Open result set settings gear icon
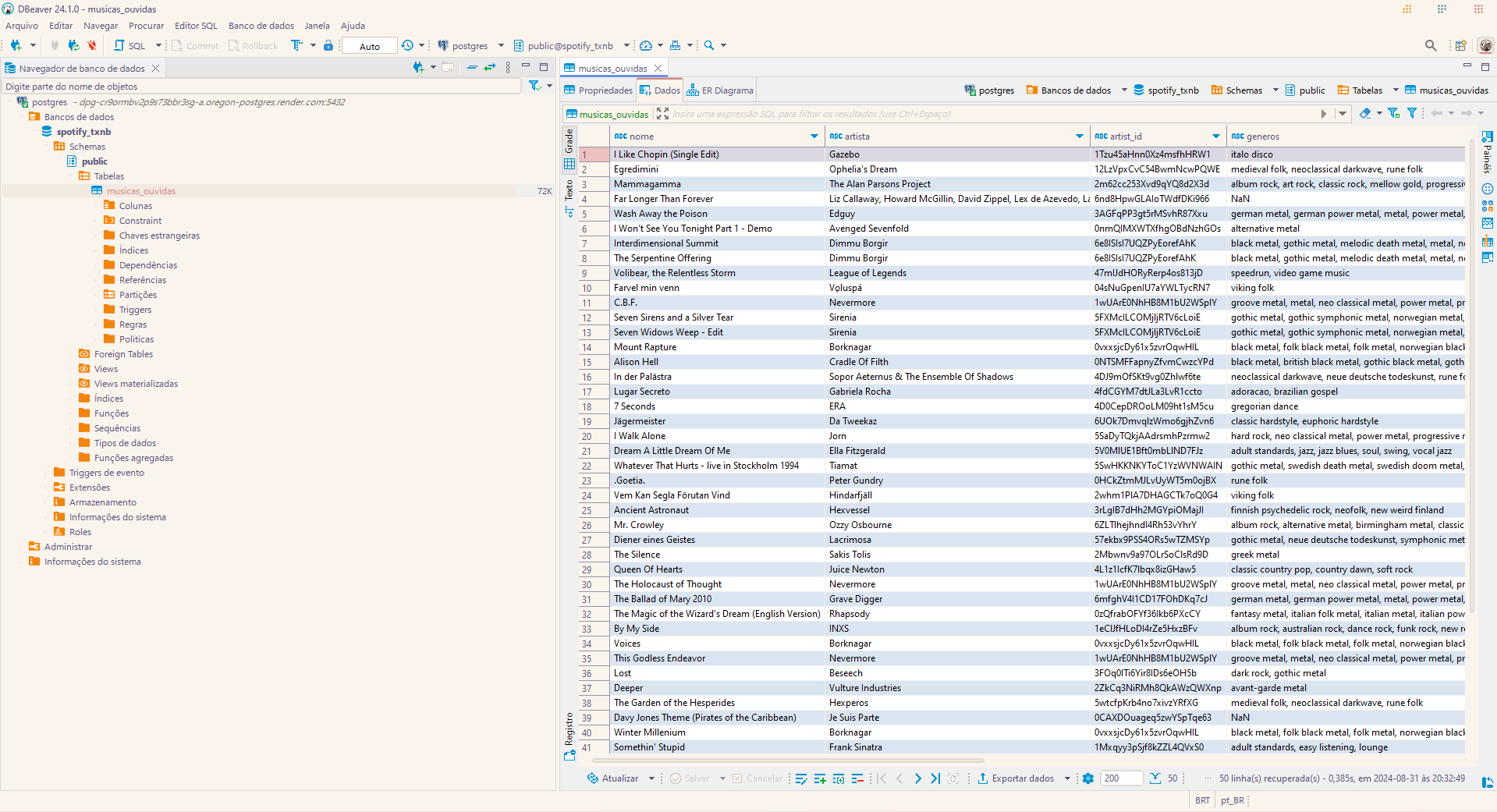 tap(1088, 778)
